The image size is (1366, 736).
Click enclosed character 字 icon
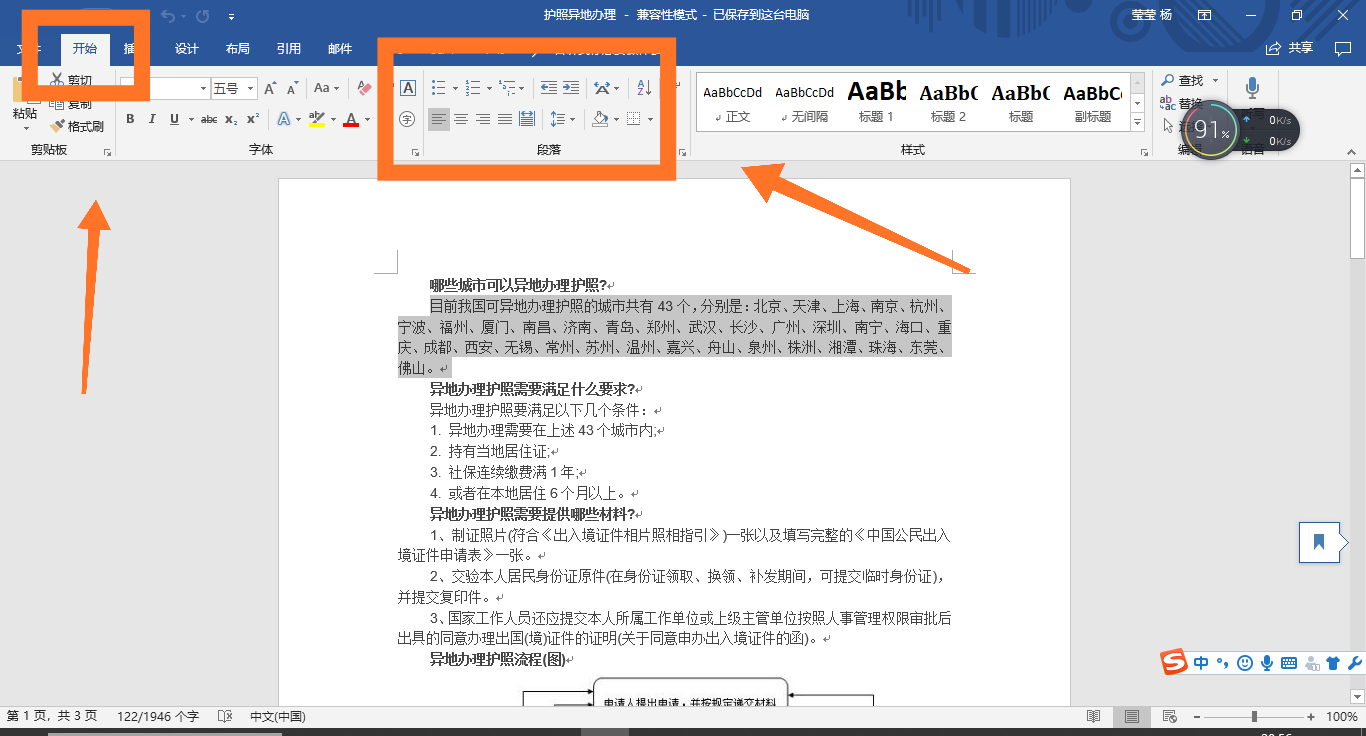tap(407, 119)
